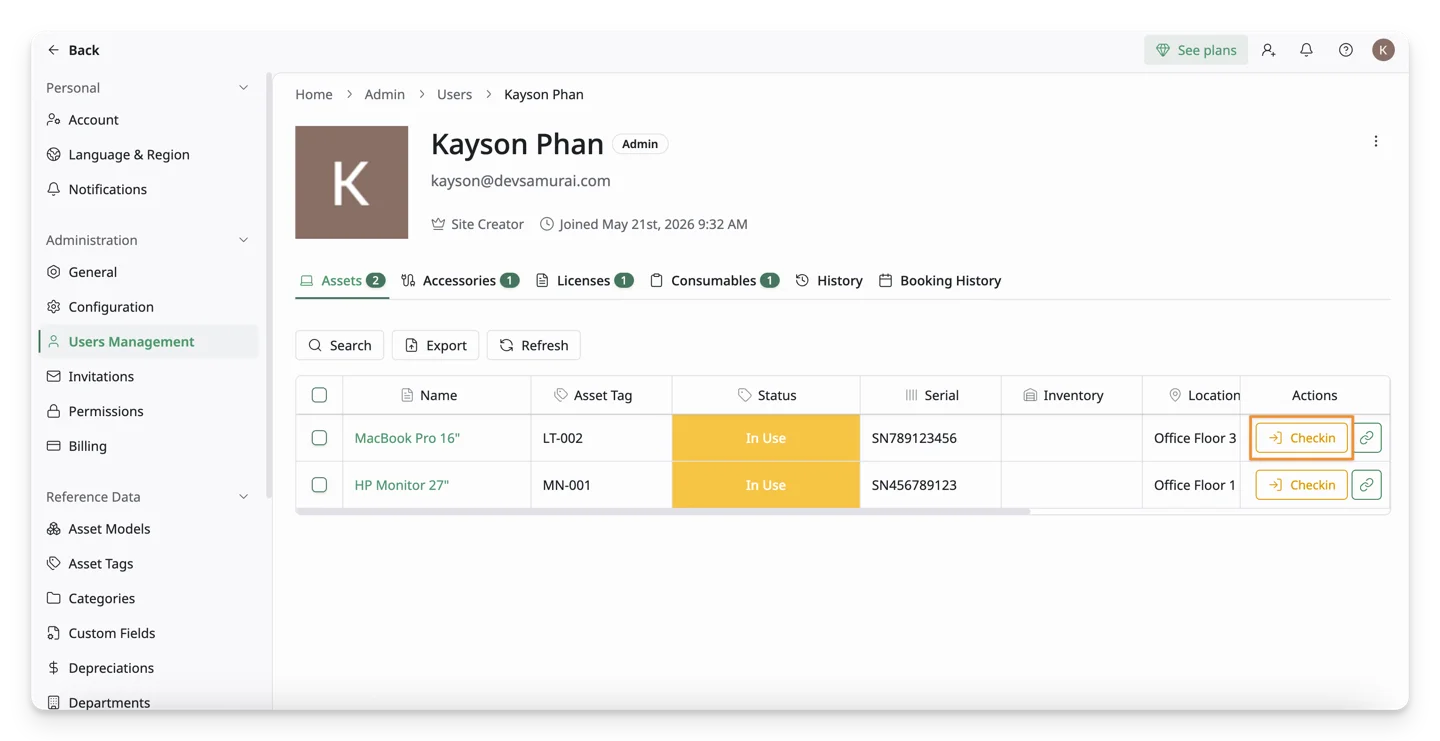This screenshot has height=741, width=1440.
Task: Open the Booking History tab
Action: pos(940,281)
